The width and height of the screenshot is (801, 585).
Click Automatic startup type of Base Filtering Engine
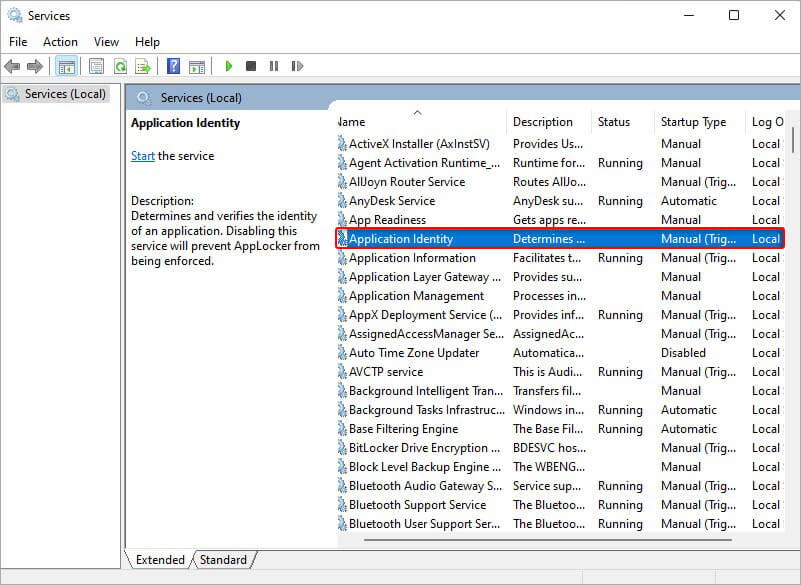(689, 429)
